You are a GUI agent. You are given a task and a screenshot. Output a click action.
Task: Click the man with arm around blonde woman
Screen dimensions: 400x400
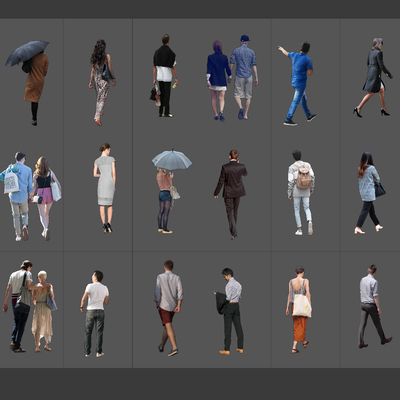tap(19, 306)
